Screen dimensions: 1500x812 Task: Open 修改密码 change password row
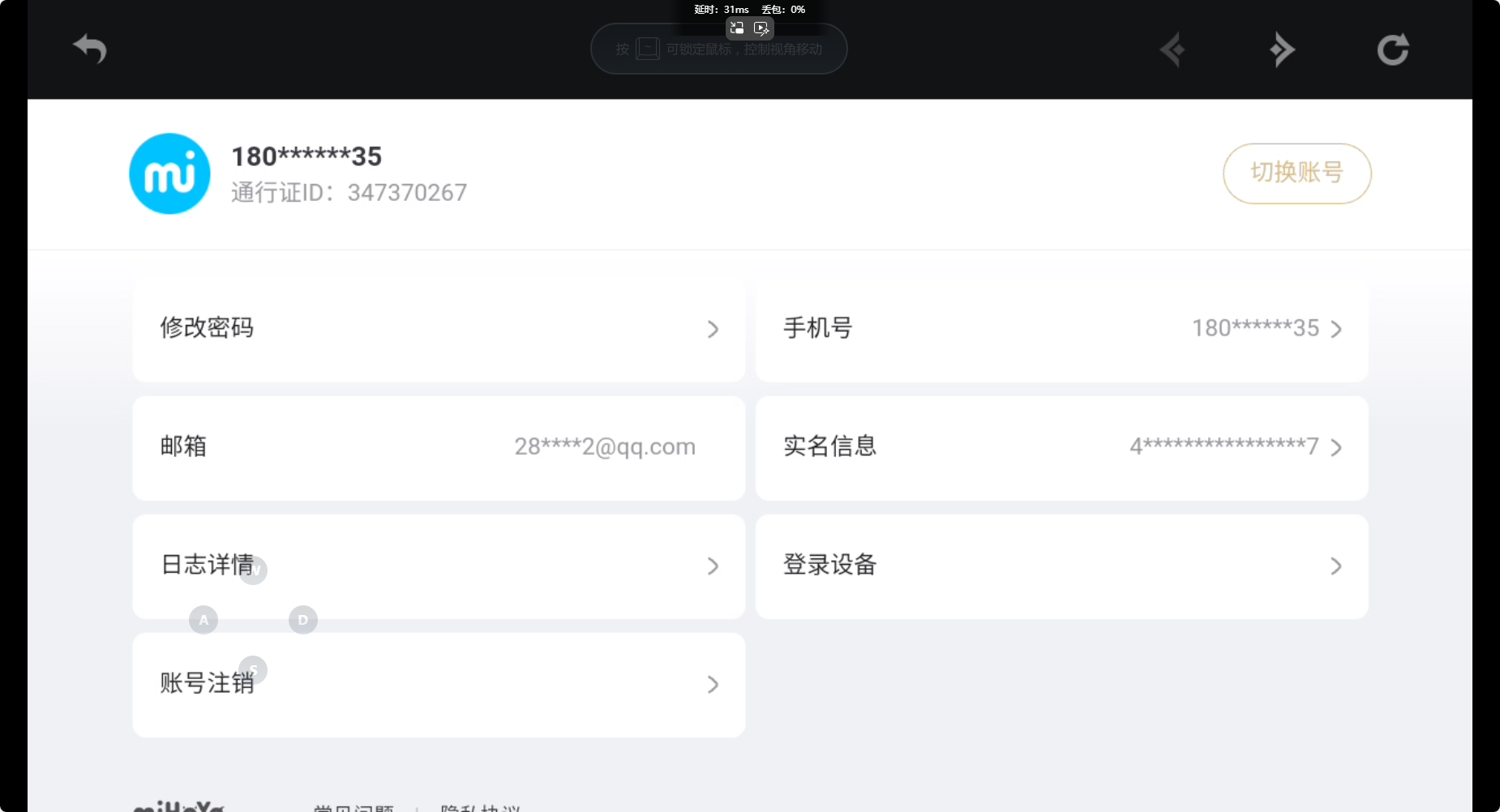(439, 329)
